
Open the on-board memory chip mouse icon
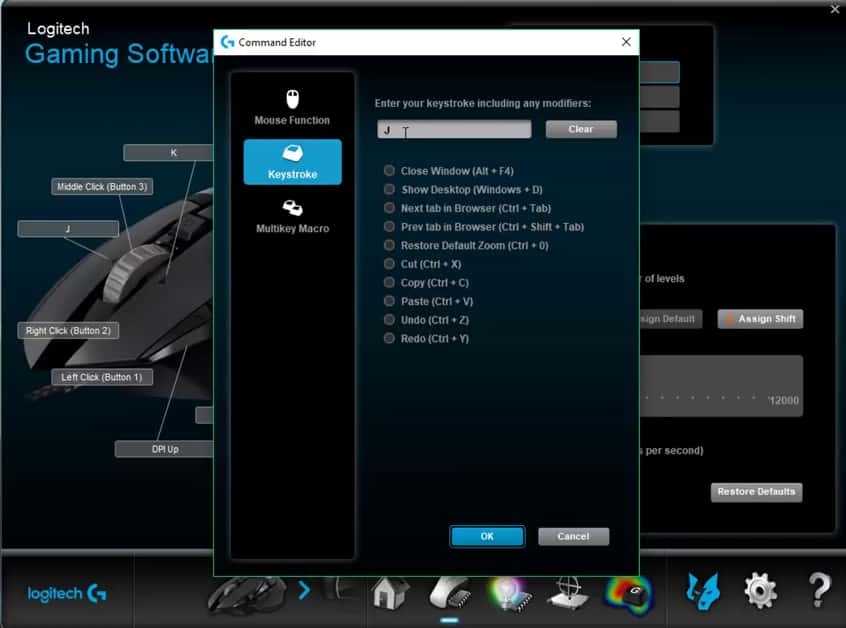(x=451, y=592)
